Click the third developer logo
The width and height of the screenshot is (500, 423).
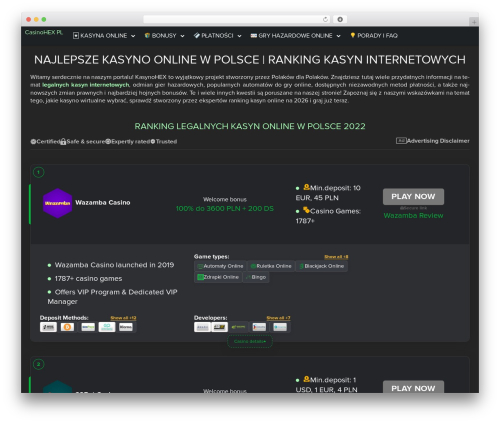click(238, 327)
